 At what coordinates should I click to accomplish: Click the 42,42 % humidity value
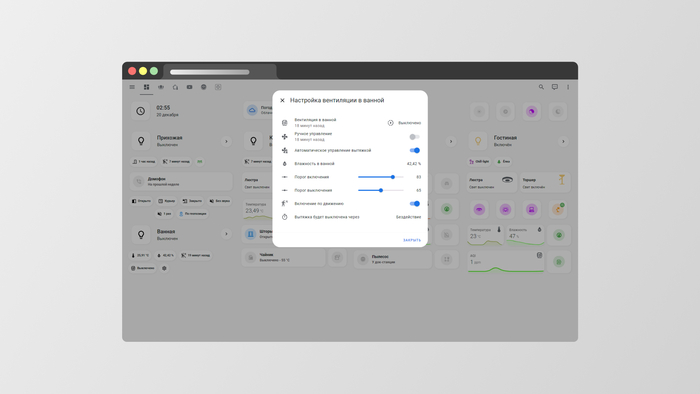pyautogui.click(x=414, y=164)
